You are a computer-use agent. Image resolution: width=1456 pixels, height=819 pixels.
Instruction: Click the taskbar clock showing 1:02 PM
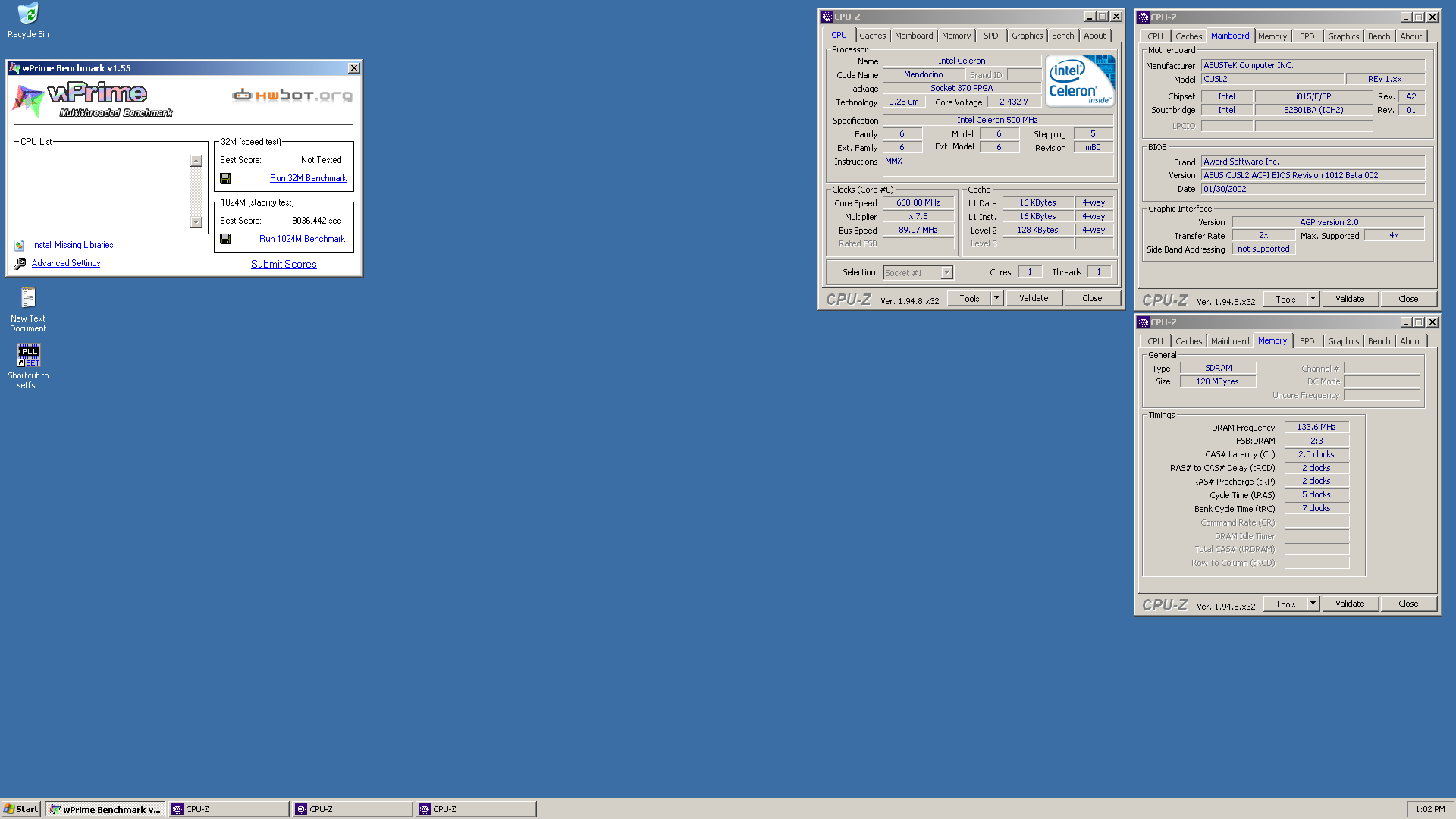(x=1430, y=809)
